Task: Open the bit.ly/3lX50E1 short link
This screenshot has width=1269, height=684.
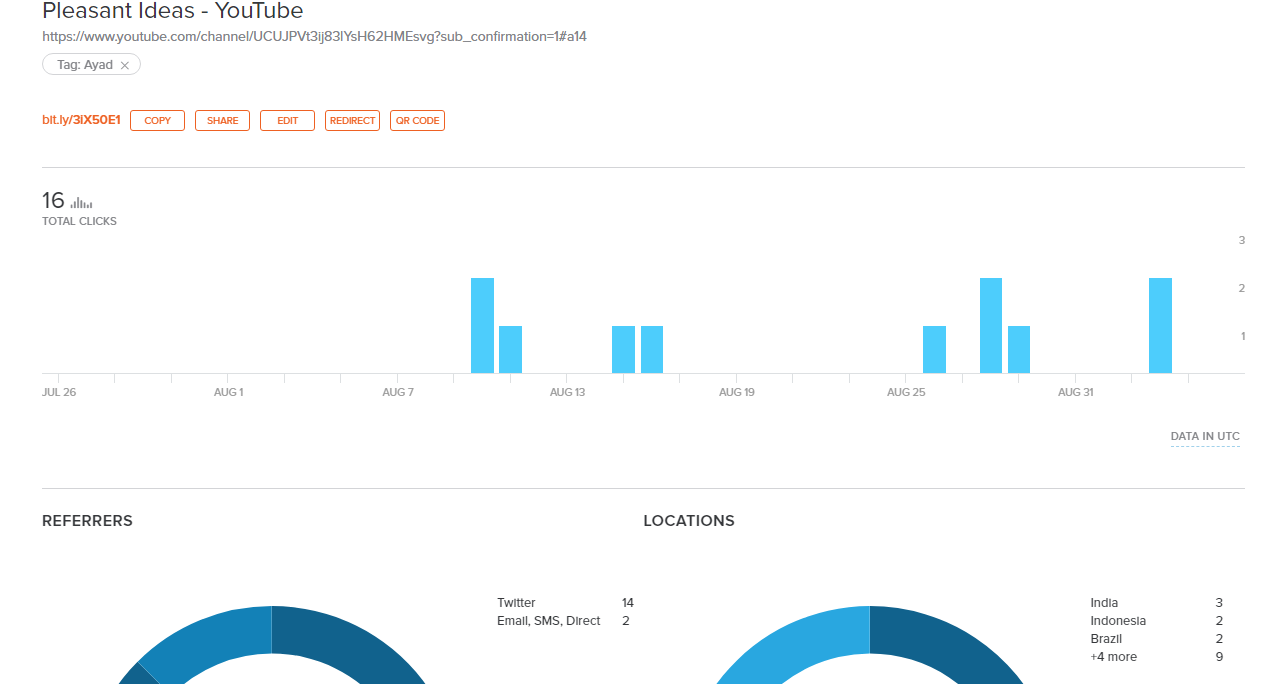Action: (81, 120)
